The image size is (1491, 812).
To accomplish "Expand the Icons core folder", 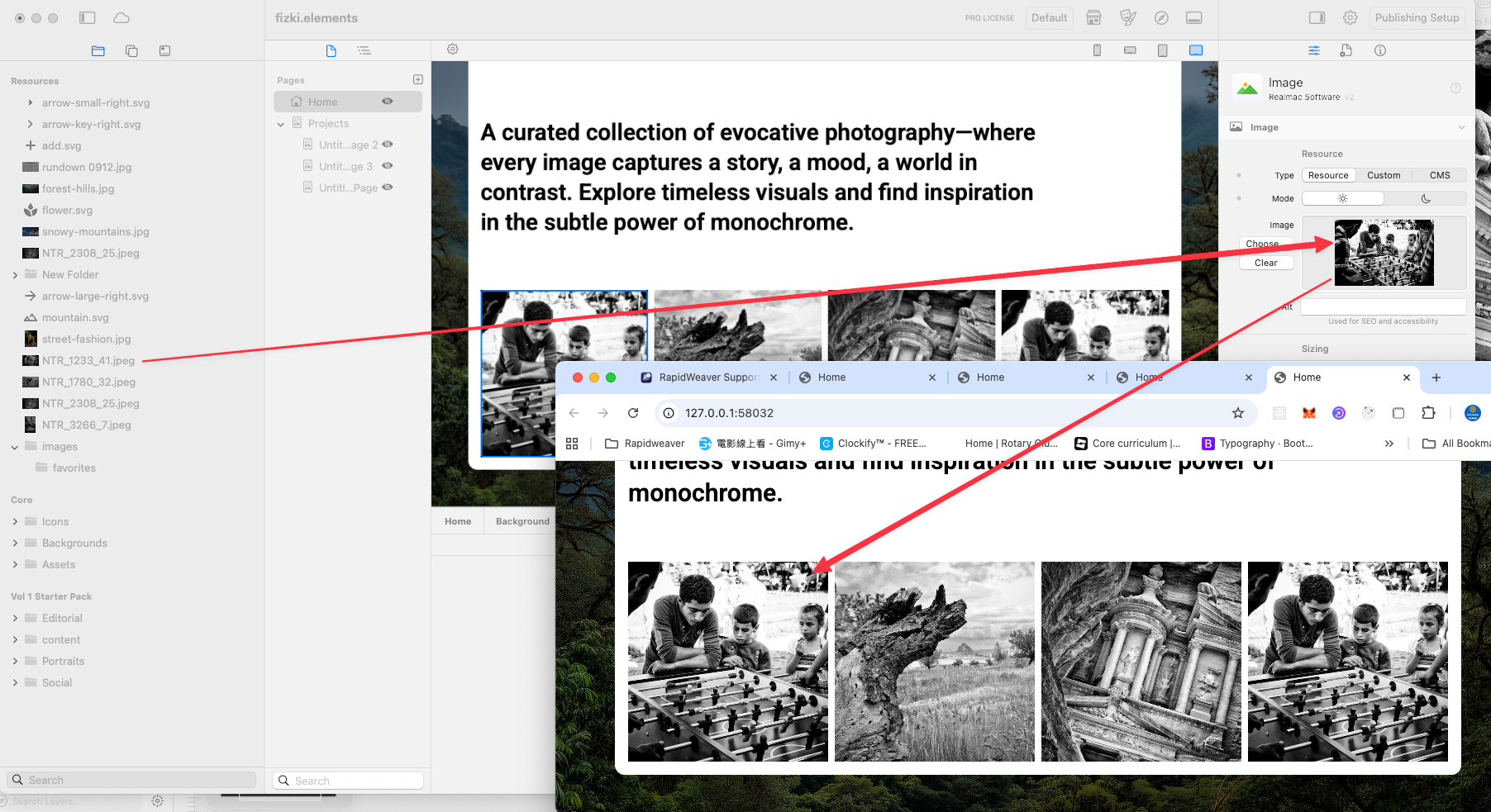I will tap(15, 522).
